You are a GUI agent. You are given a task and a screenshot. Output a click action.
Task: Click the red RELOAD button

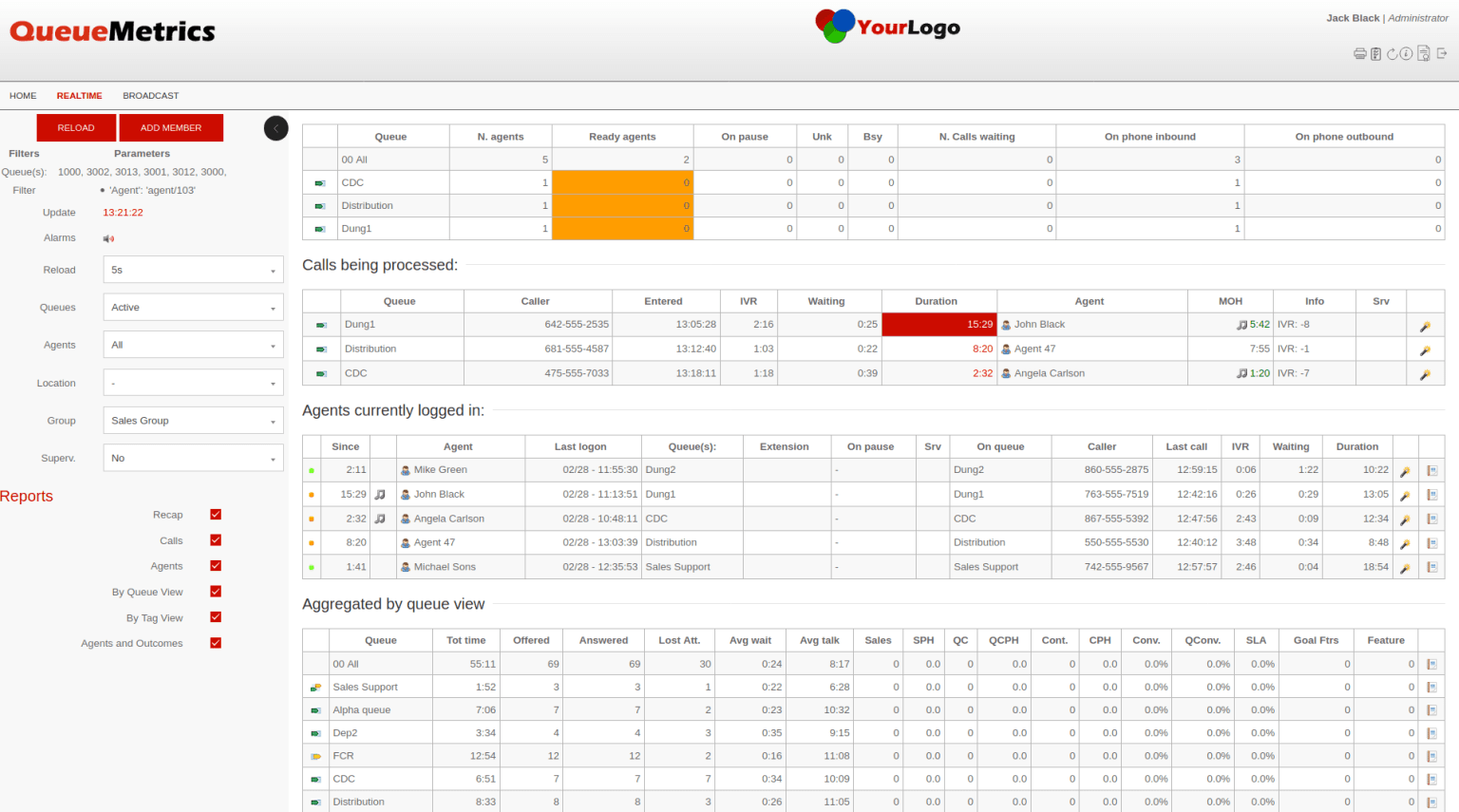(x=76, y=128)
